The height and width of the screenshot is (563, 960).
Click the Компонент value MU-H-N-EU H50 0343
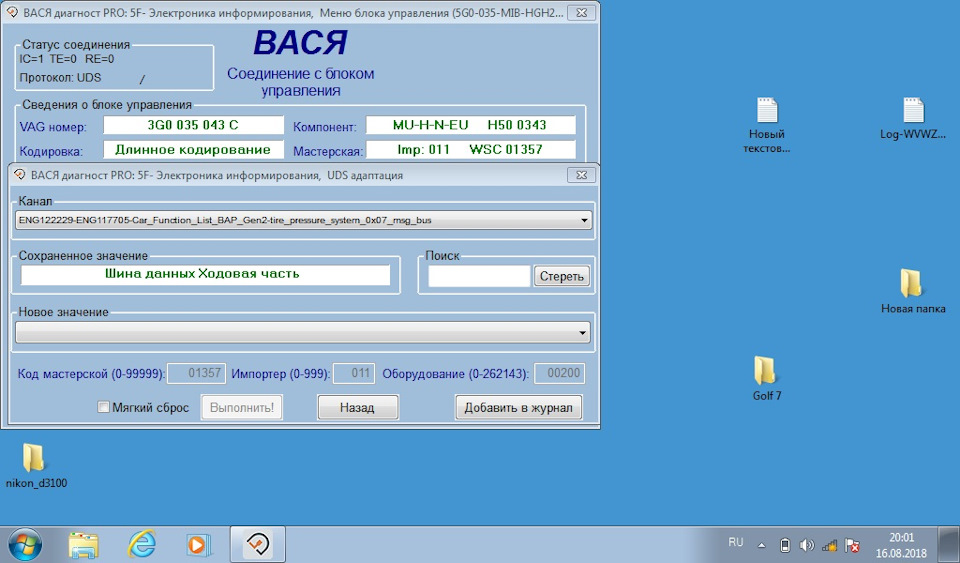pos(470,125)
